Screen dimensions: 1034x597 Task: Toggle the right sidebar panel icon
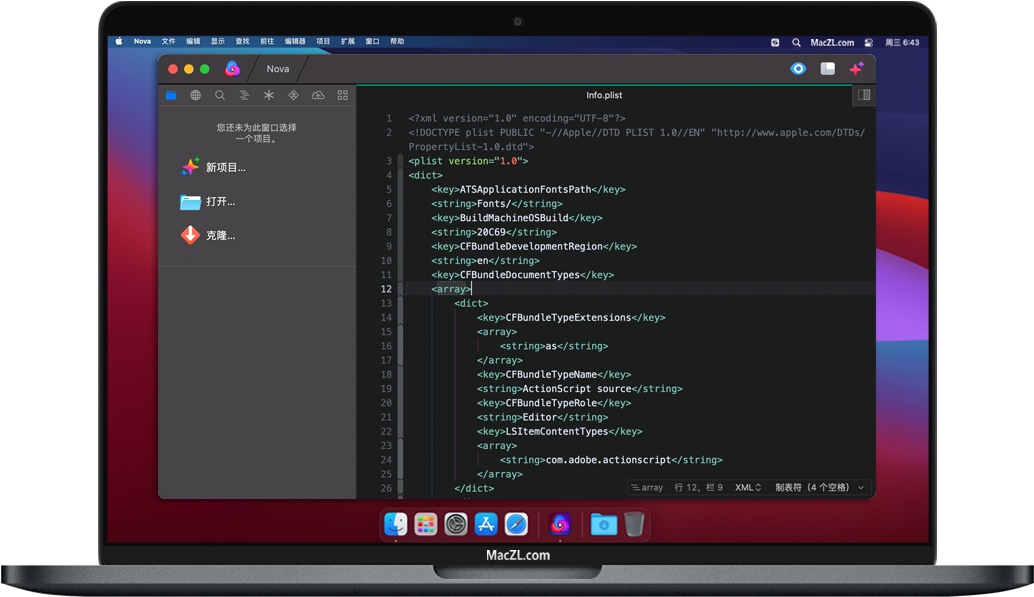864,95
